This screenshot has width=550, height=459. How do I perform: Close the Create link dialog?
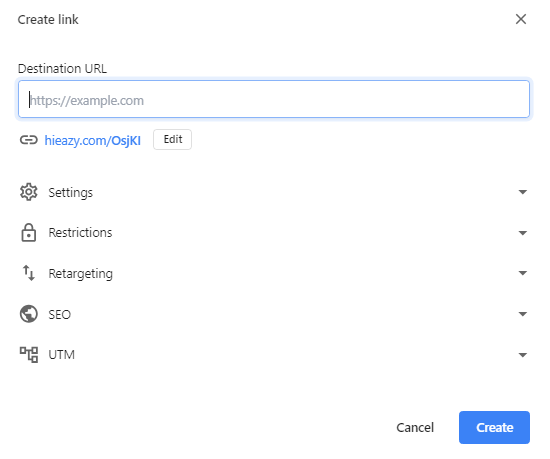click(521, 19)
